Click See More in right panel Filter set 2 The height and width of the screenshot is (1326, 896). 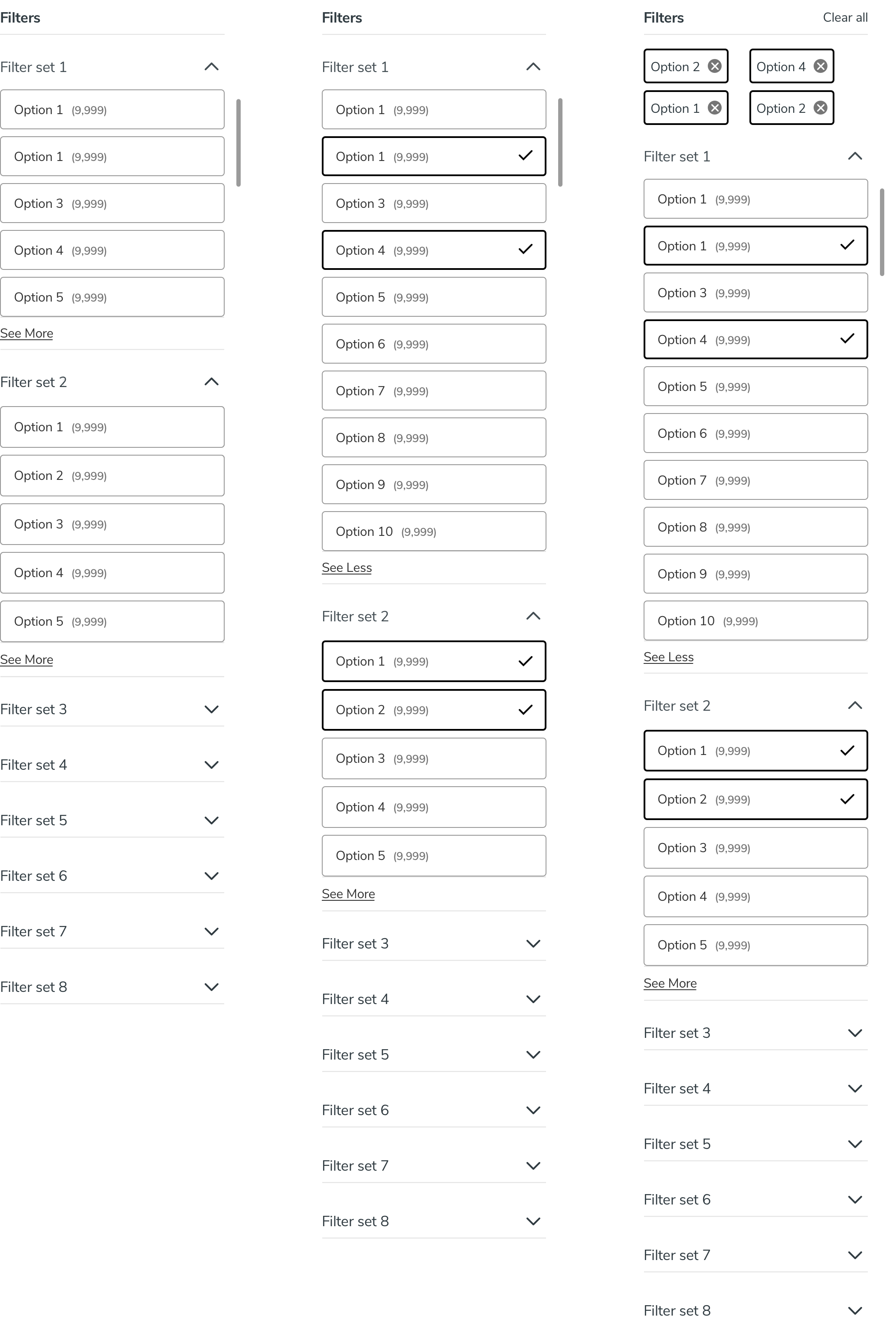(670, 983)
